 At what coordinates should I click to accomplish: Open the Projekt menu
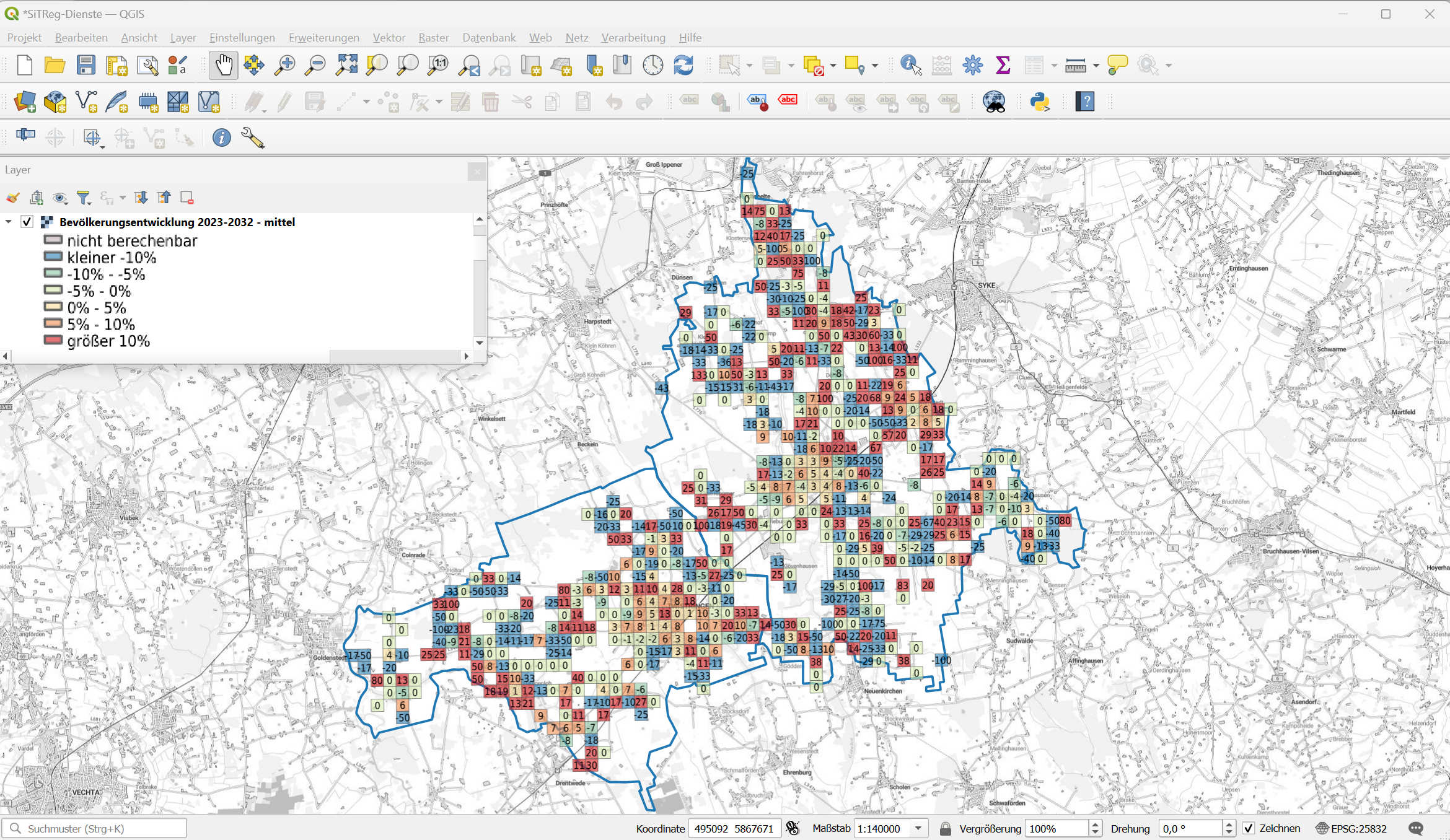click(x=24, y=38)
